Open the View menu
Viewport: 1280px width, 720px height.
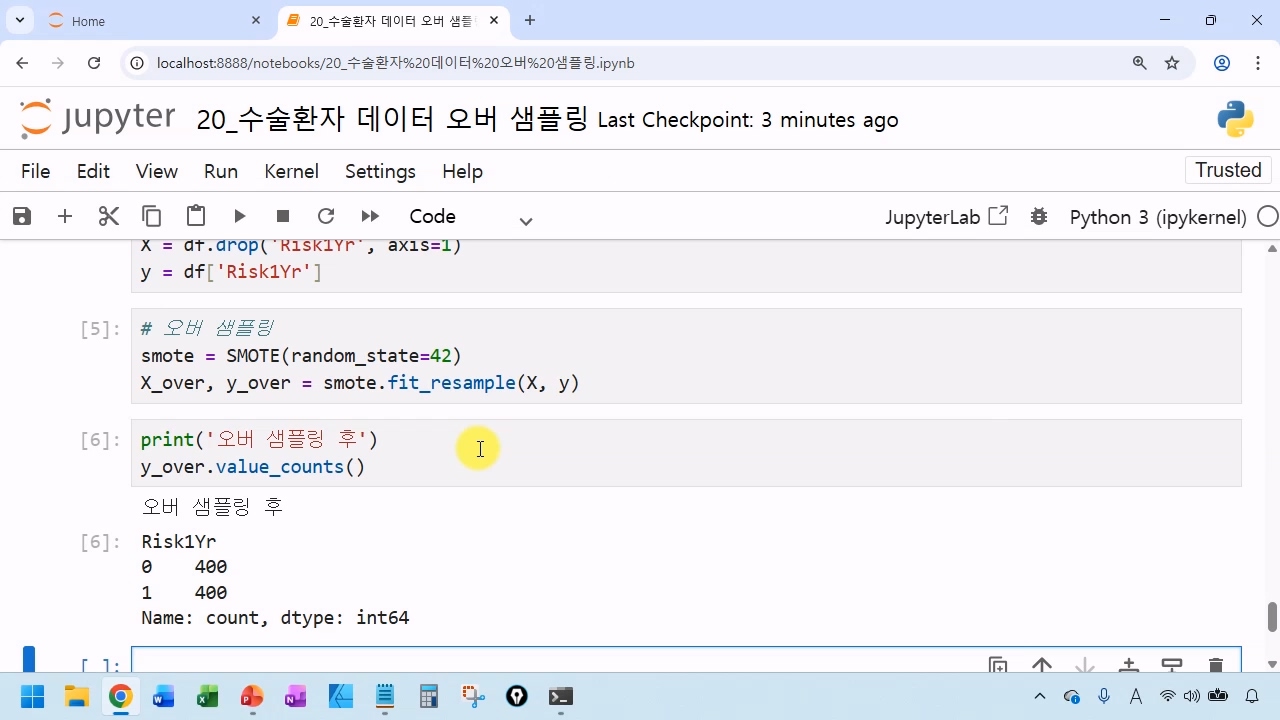(157, 171)
